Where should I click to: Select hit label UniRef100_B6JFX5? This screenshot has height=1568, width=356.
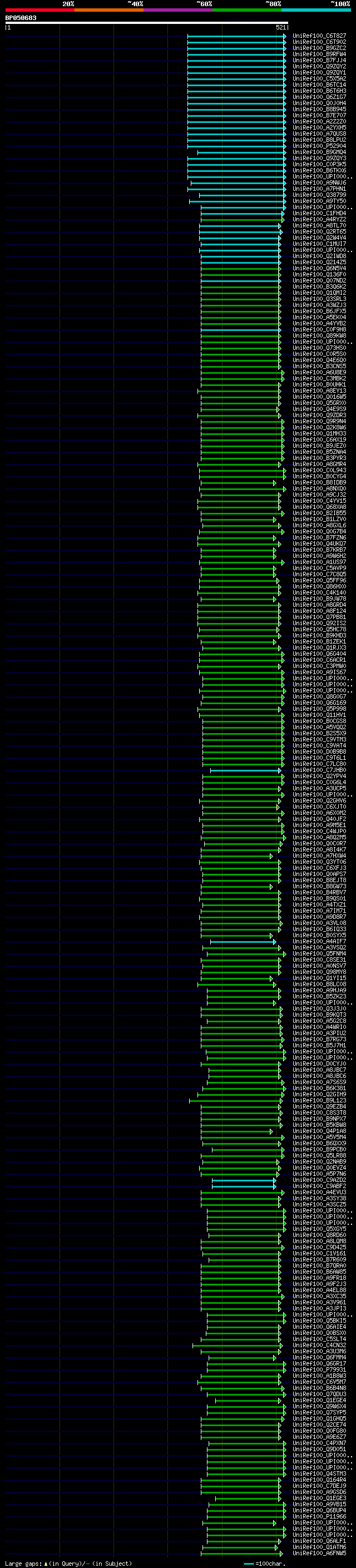click(319, 311)
